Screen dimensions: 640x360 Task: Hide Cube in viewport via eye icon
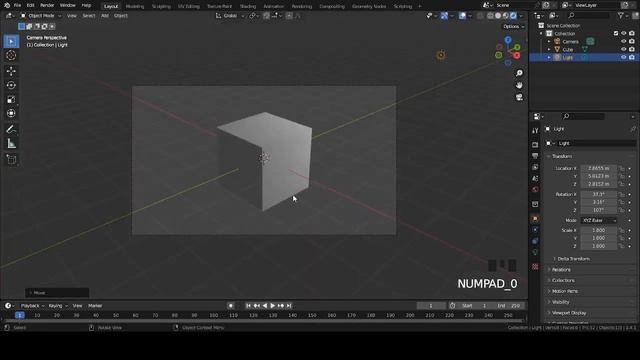pyautogui.click(x=623, y=49)
